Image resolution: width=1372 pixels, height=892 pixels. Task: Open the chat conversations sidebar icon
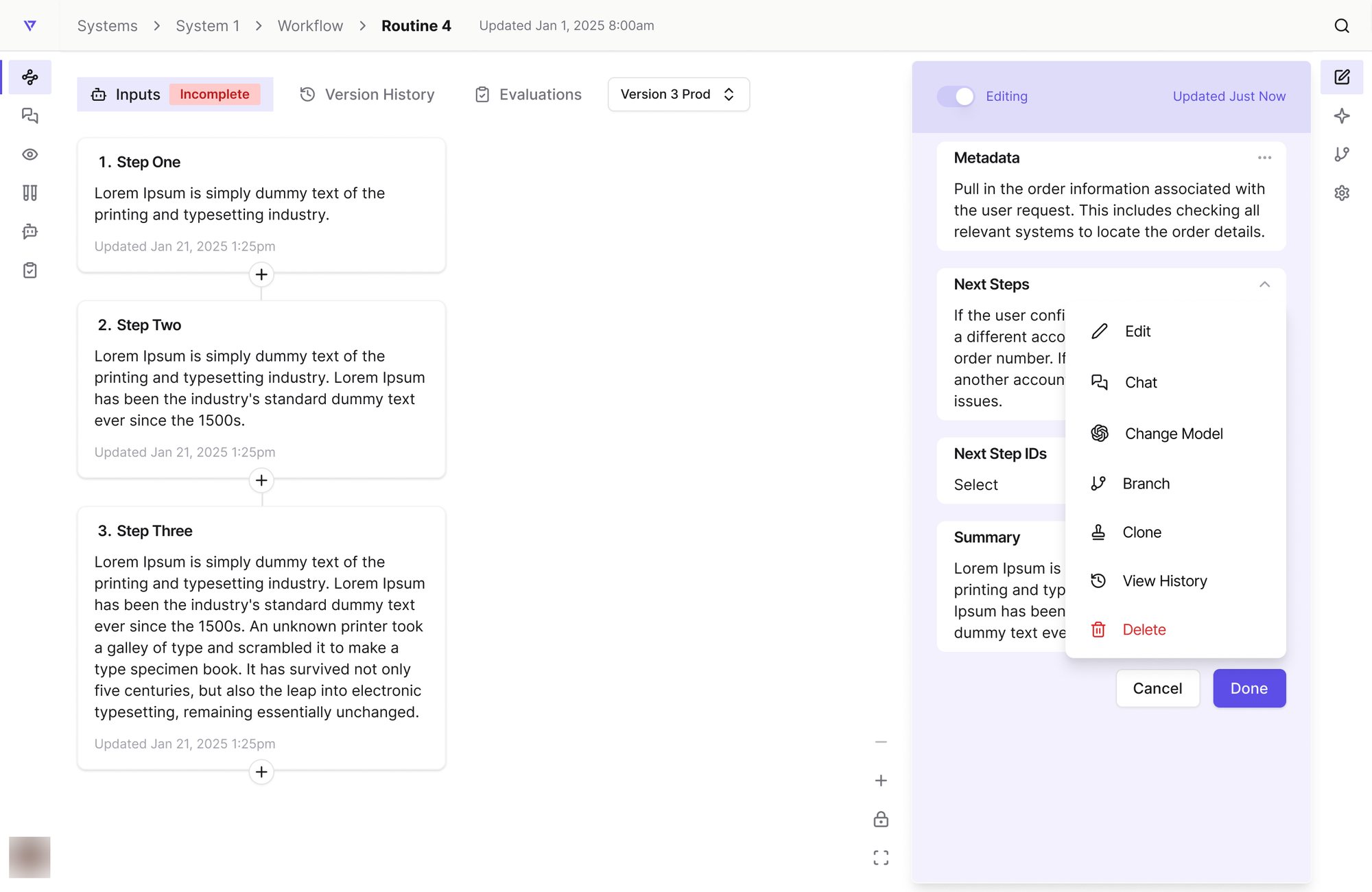click(29, 115)
